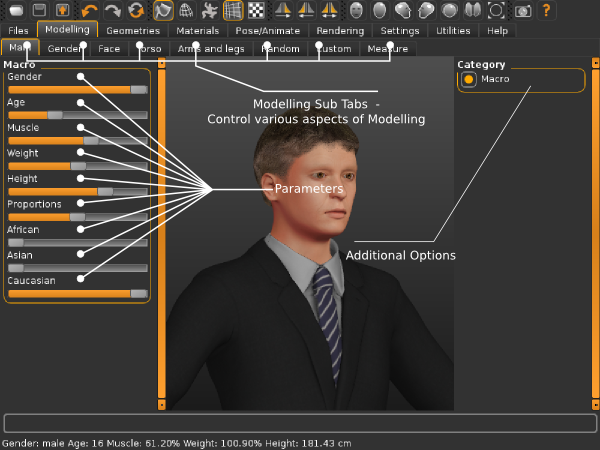Screen dimensions: 600x450
Task: Click the text input bar at bottom
Action: (x=300, y=423)
